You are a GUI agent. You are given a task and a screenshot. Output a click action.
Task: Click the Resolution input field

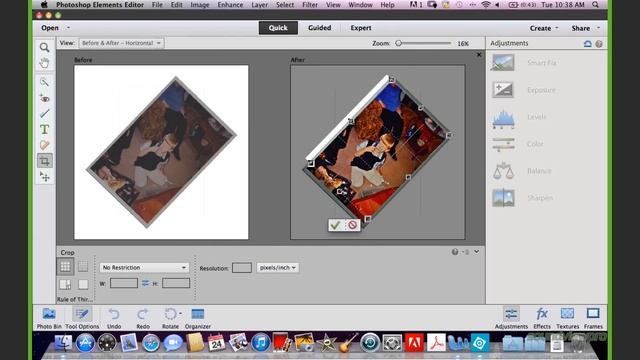pos(242,268)
